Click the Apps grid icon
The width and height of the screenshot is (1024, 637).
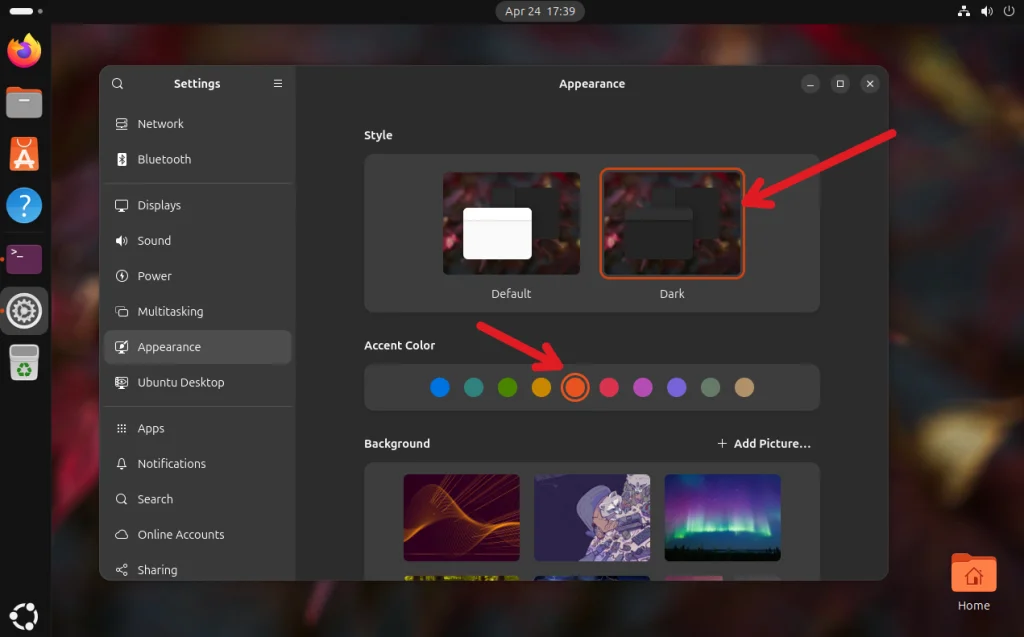pyautogui.click(x=121, y=429)
